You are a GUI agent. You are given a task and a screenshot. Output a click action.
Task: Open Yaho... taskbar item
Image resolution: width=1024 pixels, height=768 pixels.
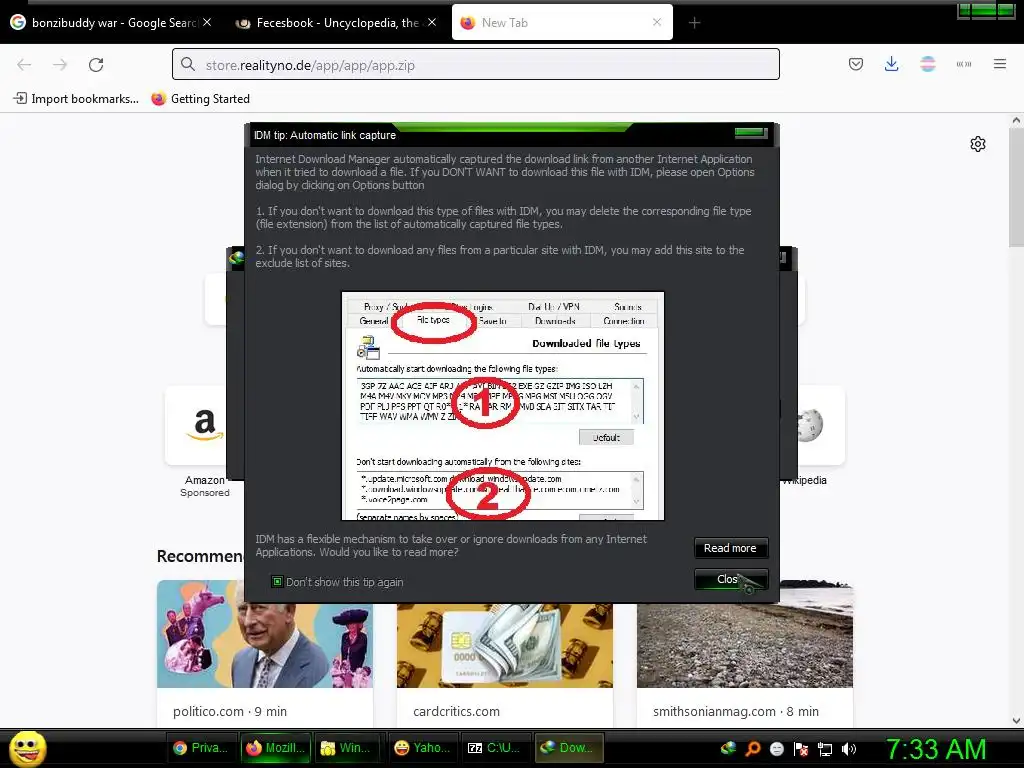(x=422, y=748)
